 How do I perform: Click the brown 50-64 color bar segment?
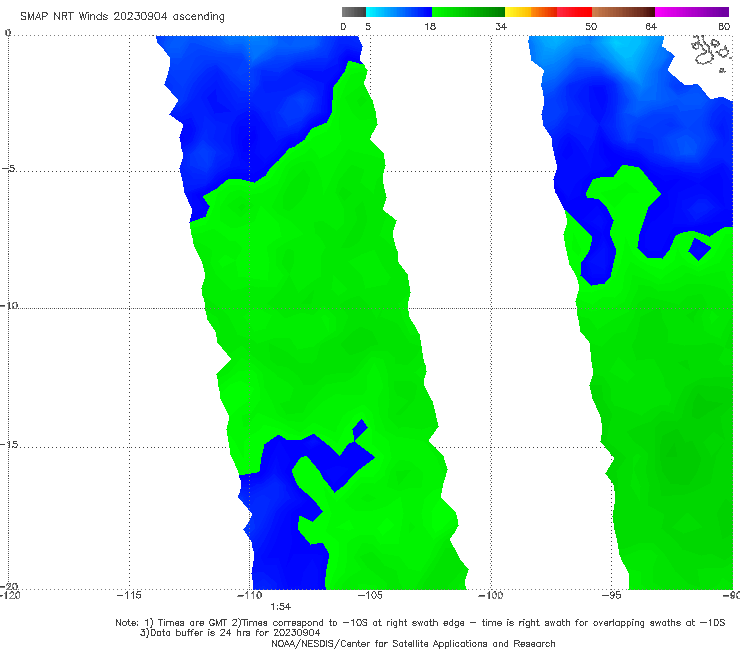623,12
